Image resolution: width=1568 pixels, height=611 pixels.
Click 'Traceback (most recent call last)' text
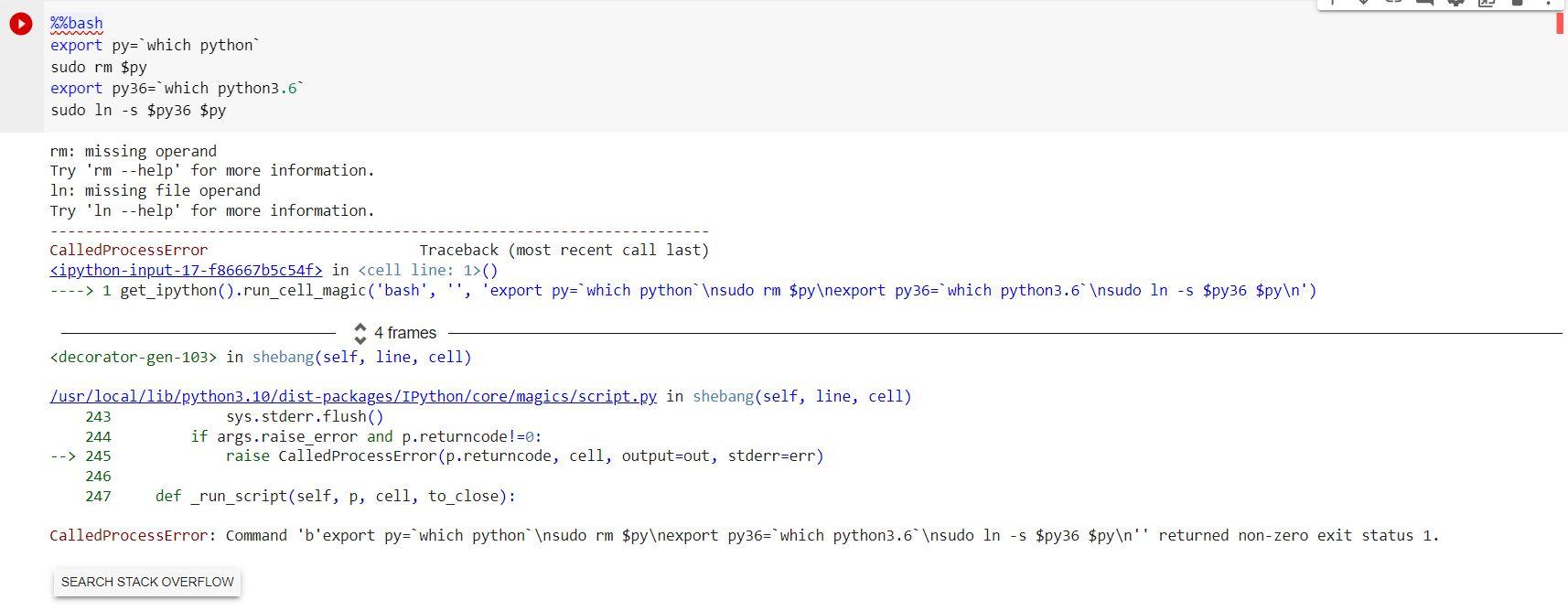(x=564, y=250)
